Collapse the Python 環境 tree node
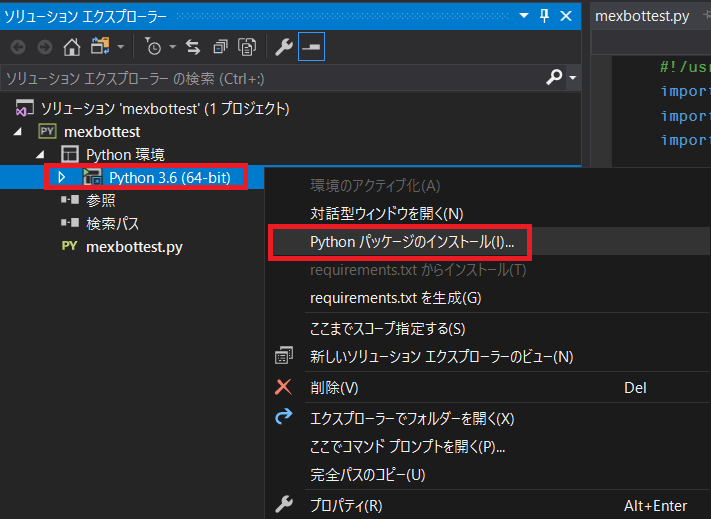Screen dimensions: 711x519 41,154
